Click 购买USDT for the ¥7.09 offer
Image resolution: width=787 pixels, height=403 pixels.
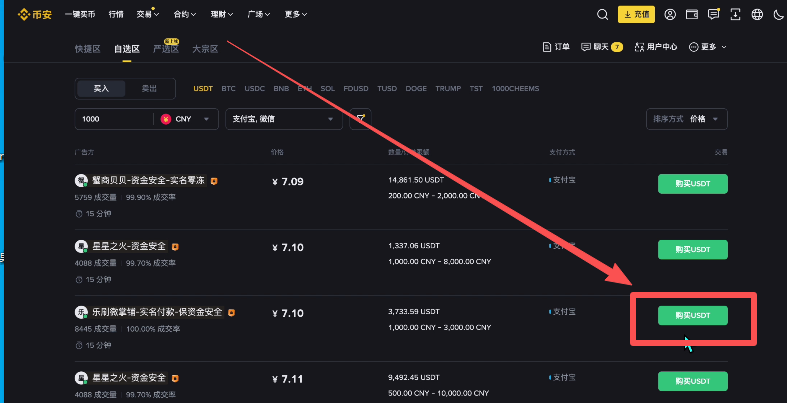[x=692, y=184]
